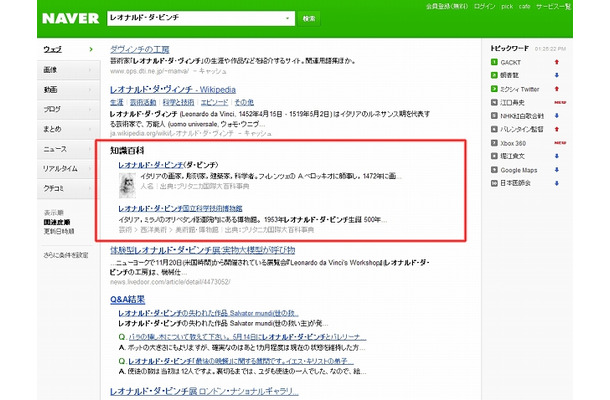This screenshot has width=610, height=400.
Task: Click the GACKT topic keyword
Action: pyautogui.click(x=510, y=62)
